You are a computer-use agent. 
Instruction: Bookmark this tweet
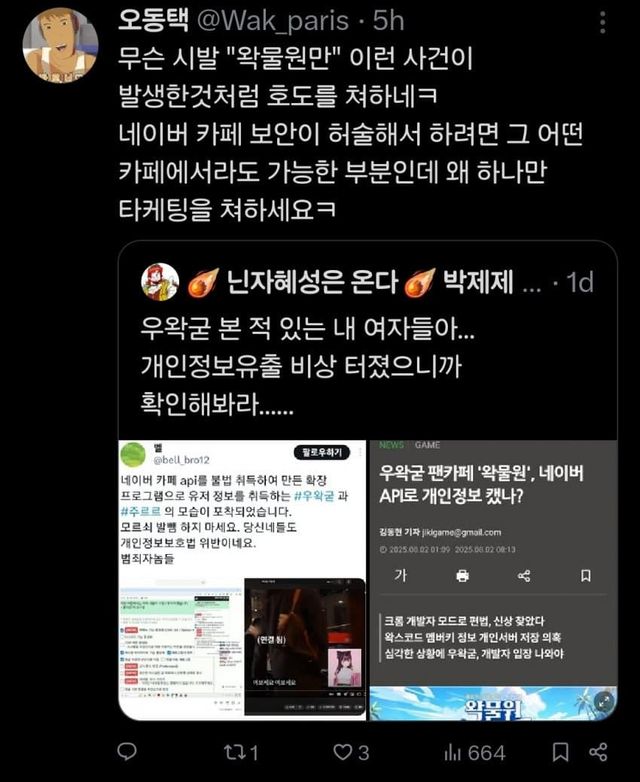tap(560, 752)
